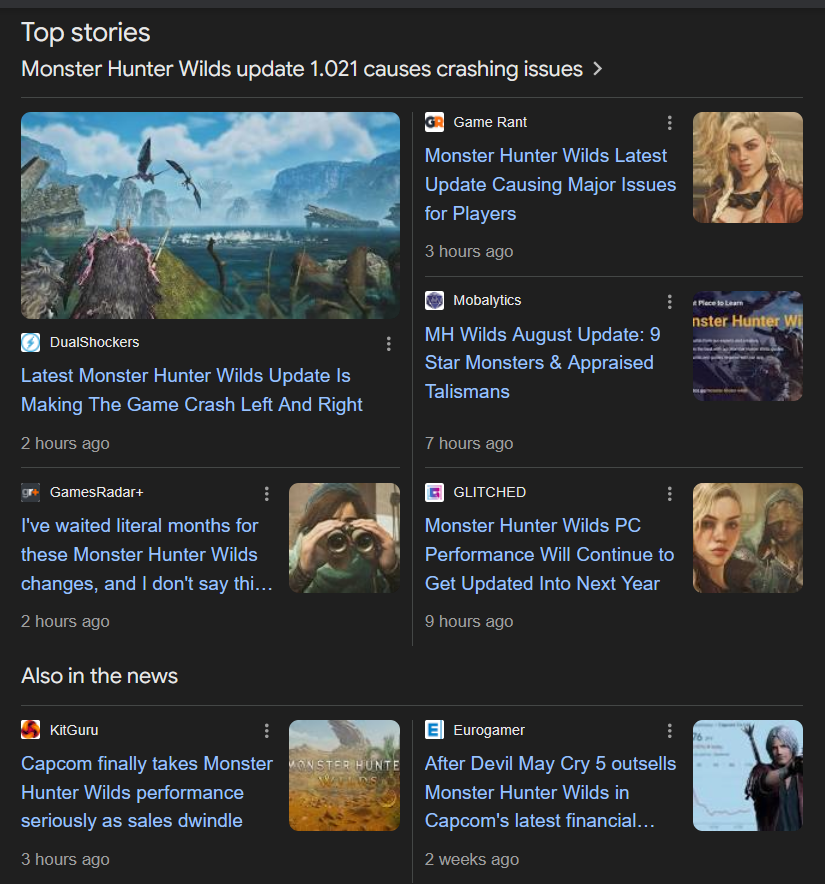Click the 'GamesRadar+' source name
The height and width of the screenshot is (884, 825).
(96, 492)
